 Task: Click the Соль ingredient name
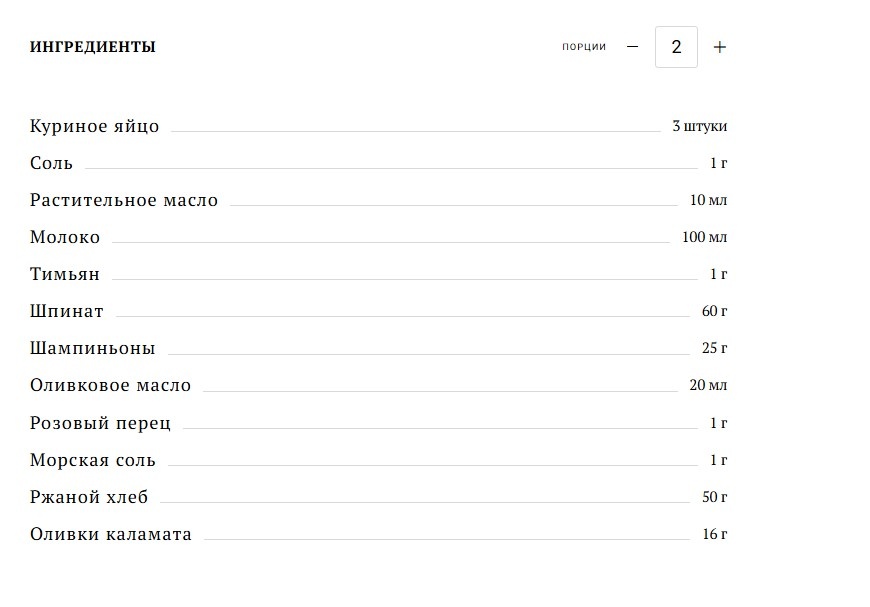coord(52,164)
